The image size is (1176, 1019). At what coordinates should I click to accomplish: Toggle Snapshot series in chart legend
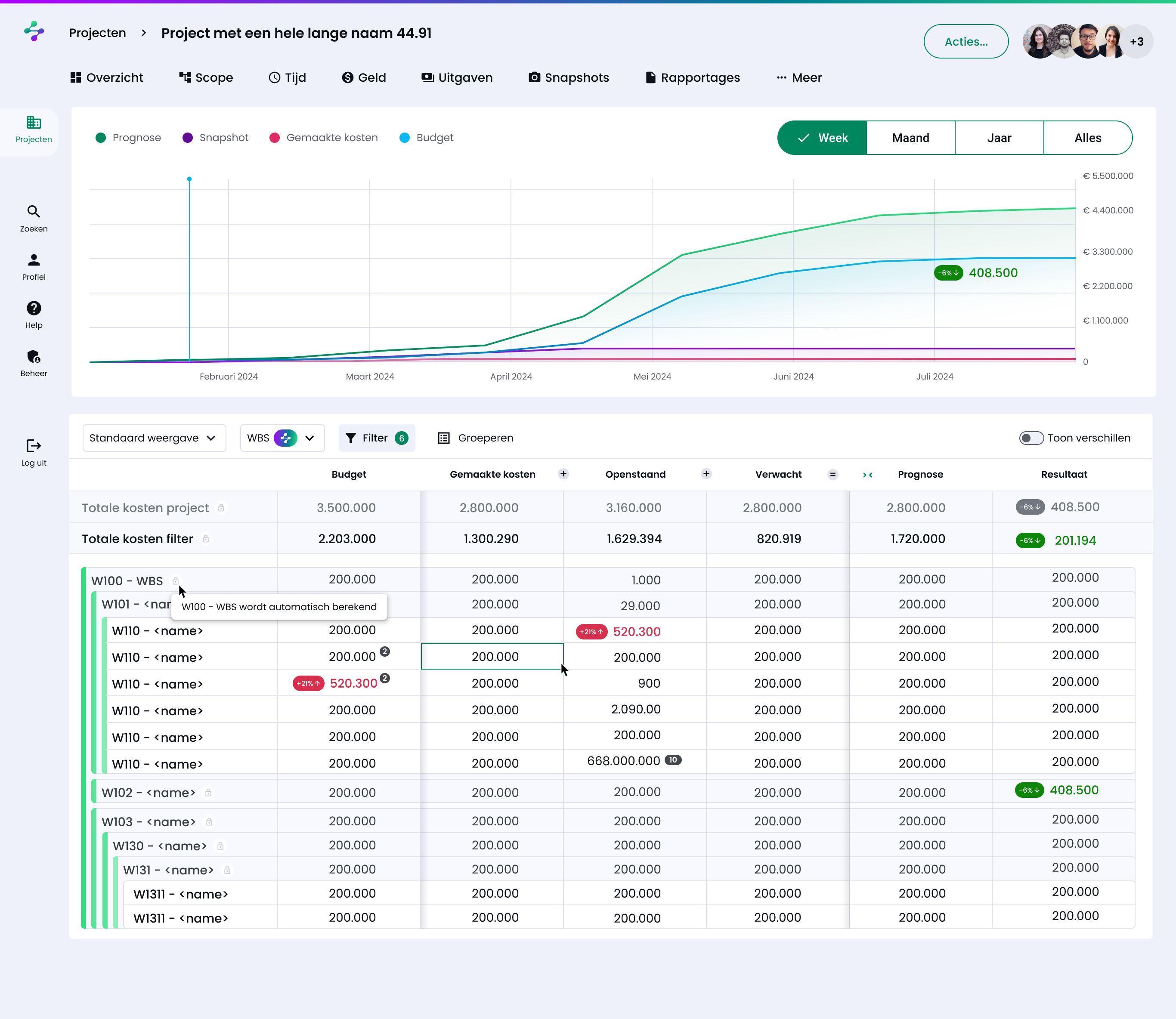(x=216, y=138)
